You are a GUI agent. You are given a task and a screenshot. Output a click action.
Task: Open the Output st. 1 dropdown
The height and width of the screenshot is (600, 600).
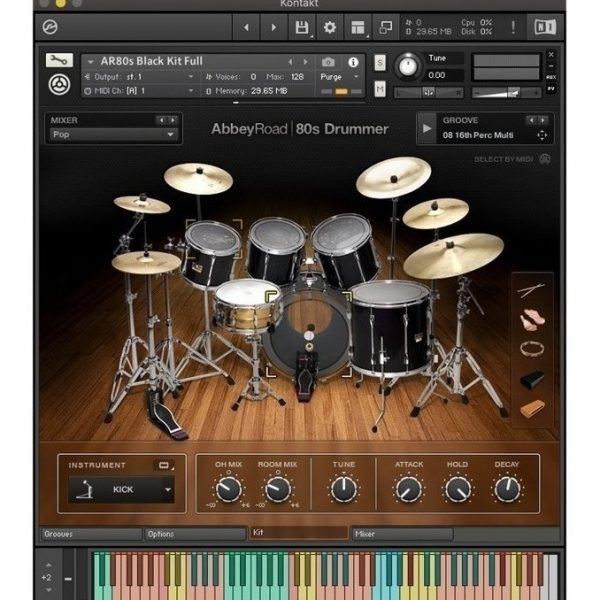[x=140, y=77]
